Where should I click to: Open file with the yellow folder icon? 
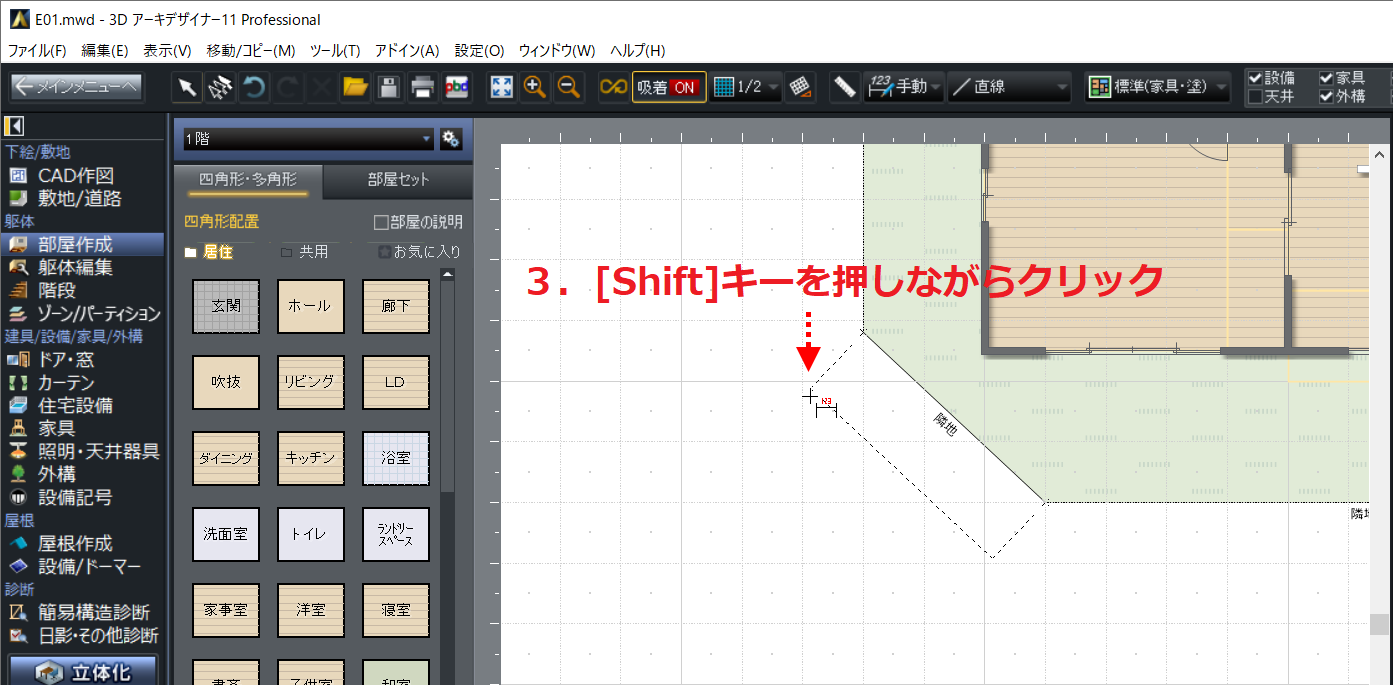[x=355, y=87]
